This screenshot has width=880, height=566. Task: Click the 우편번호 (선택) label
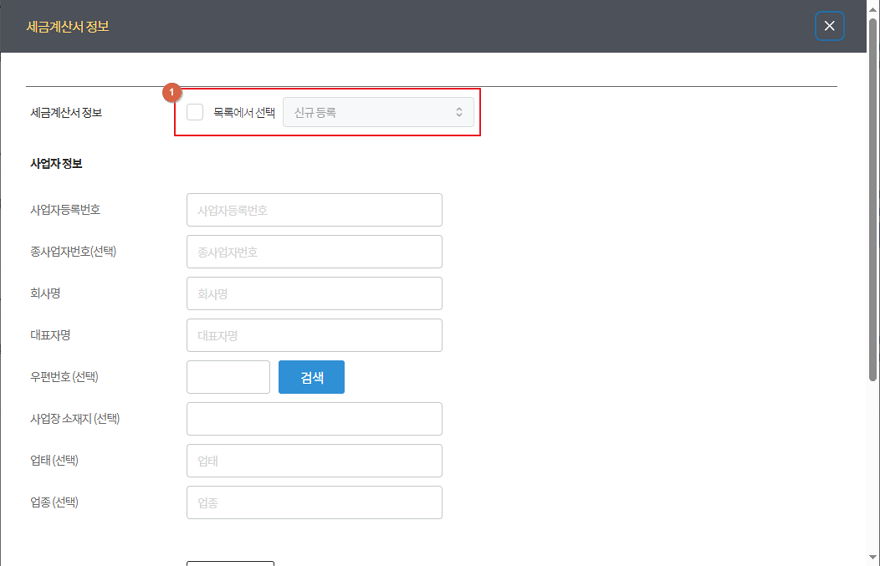[x=64, y=377]
